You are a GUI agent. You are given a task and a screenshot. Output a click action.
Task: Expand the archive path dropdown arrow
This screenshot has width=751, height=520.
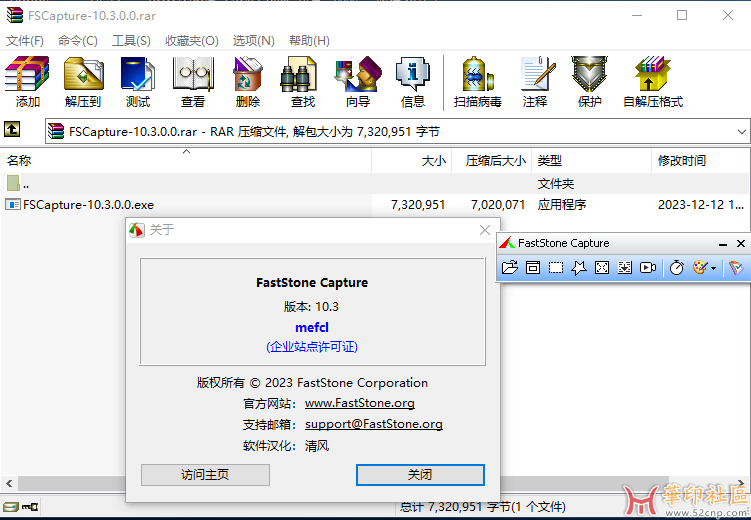tap(741, 131)
